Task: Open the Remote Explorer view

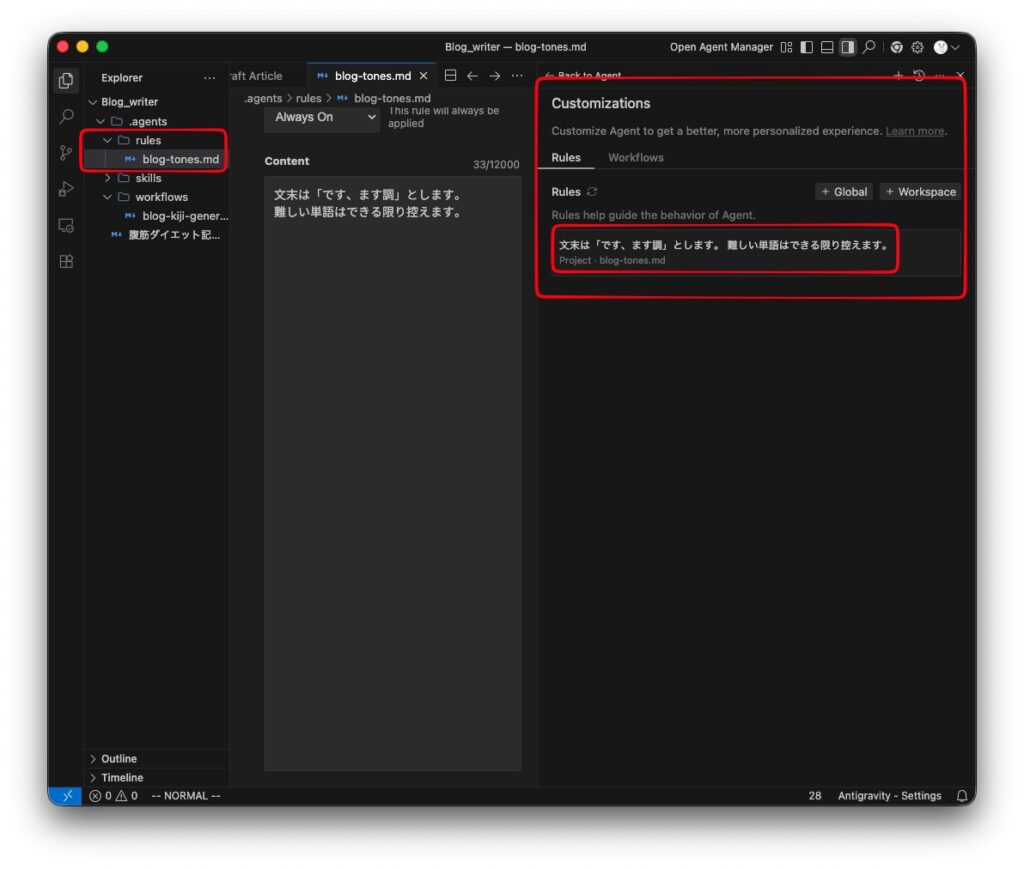Action: click(x=66, y=225)
